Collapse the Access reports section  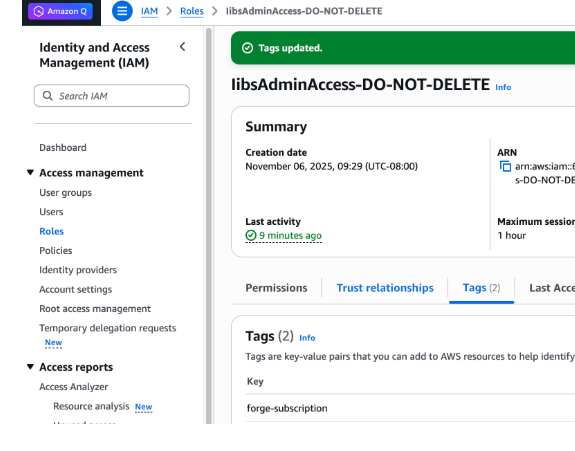(x=30, y=367)
